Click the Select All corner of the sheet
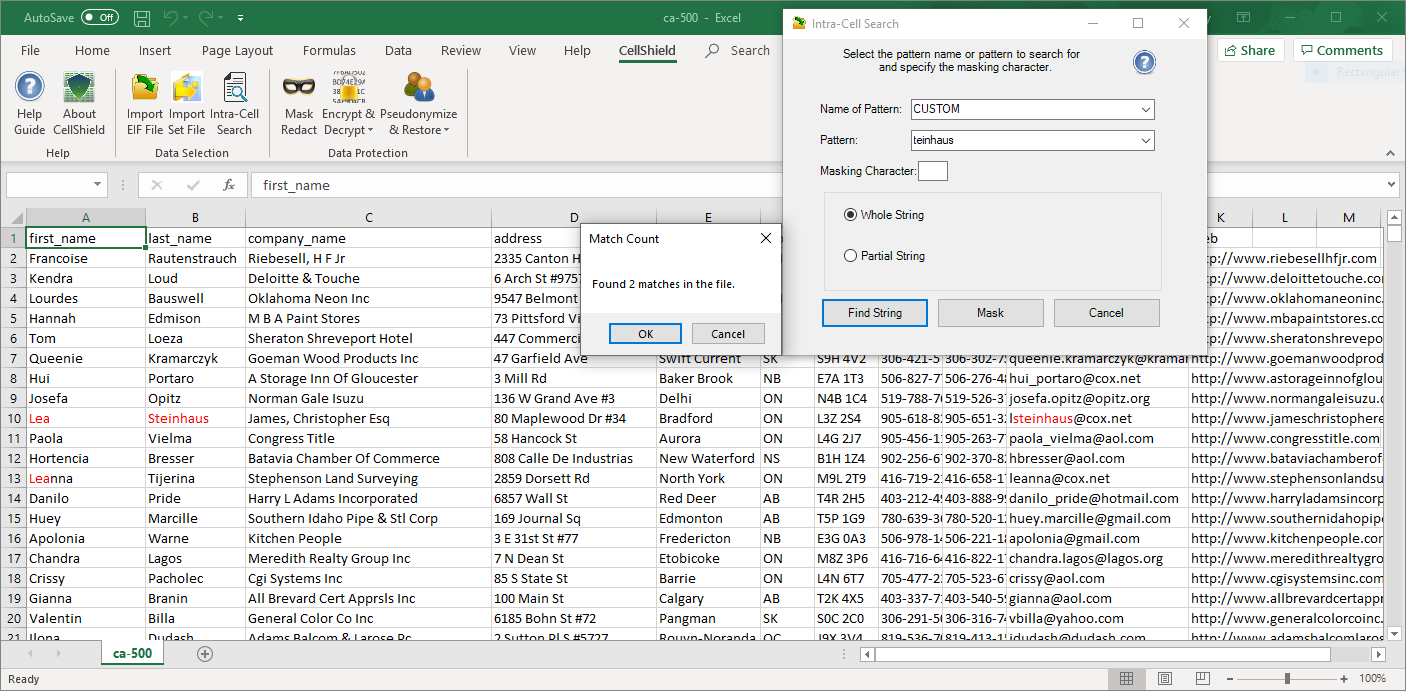This screenshot has width=1406, height=691. pos(13,218)
